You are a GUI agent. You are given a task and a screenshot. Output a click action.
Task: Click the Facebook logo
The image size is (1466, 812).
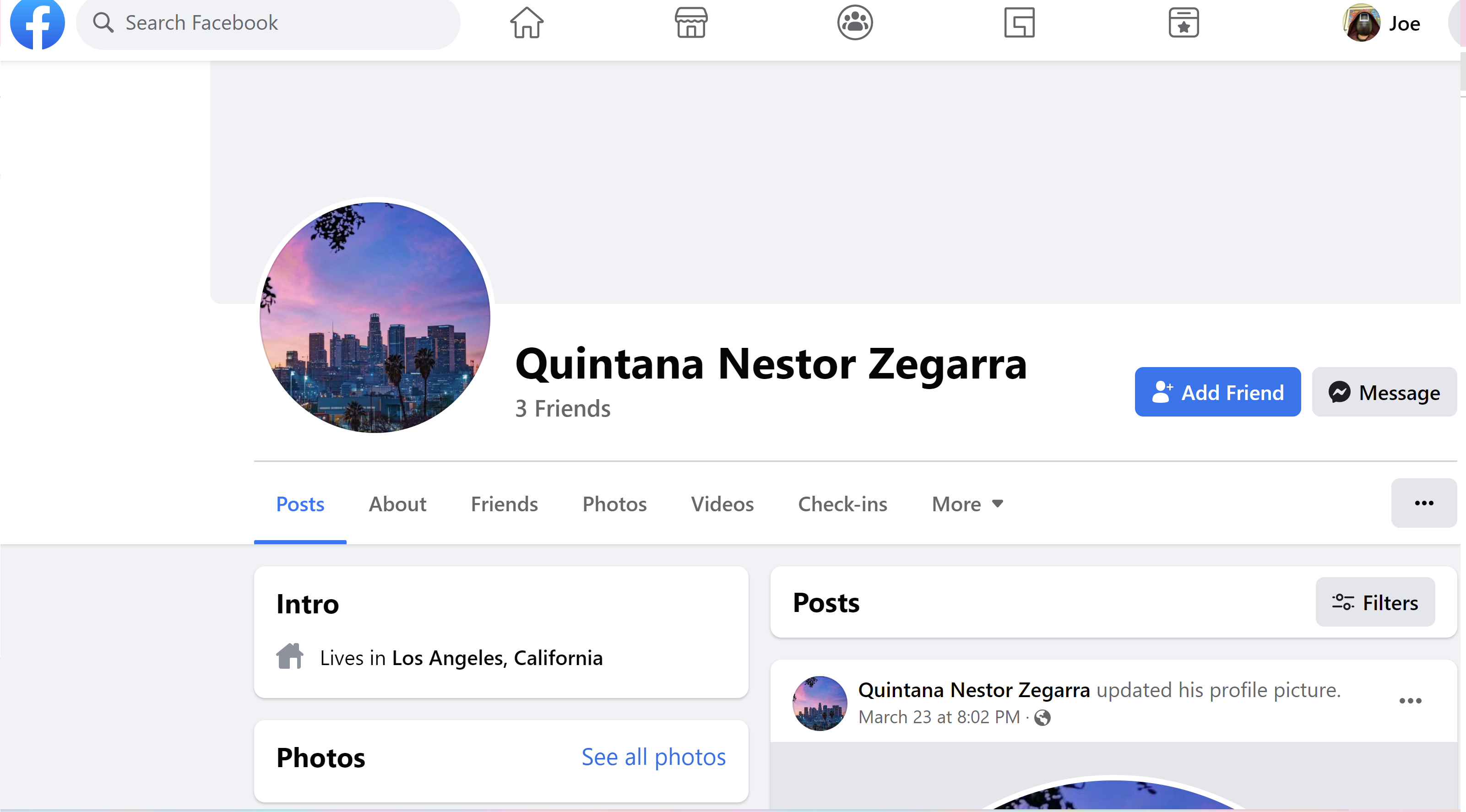pyautogui.click(x=38, y=23)
